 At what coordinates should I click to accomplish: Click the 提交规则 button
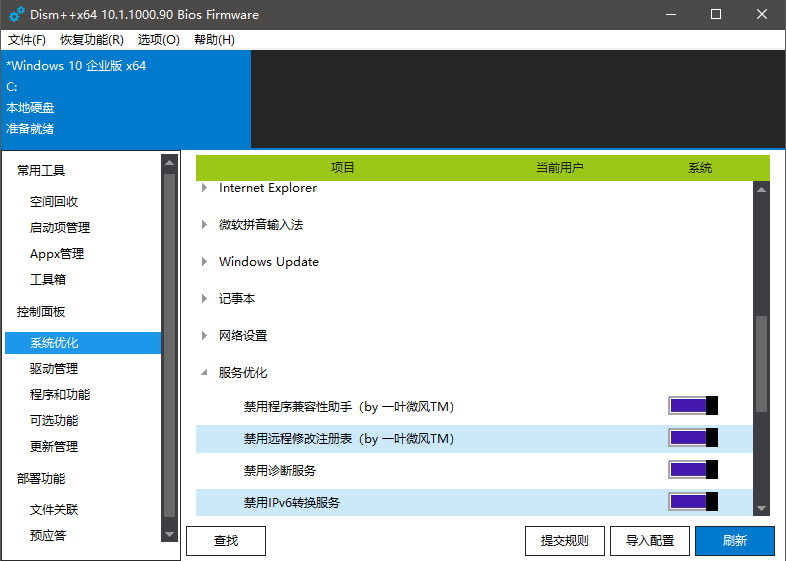564,540
